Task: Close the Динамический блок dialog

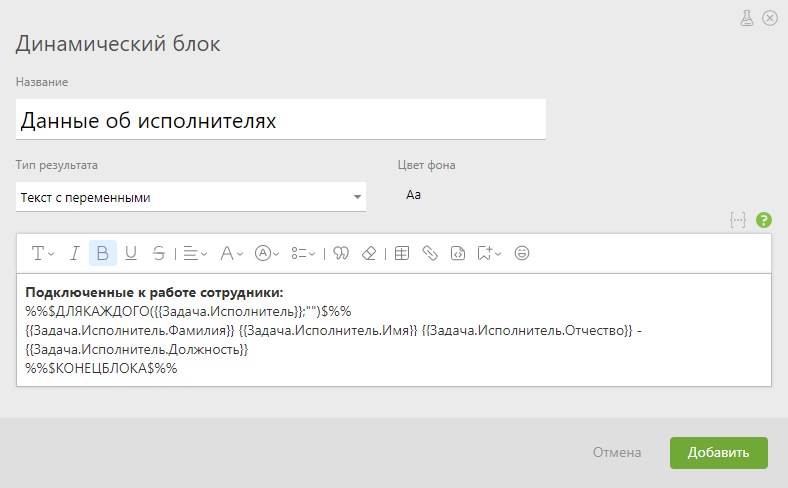Action: click(770, 18)
